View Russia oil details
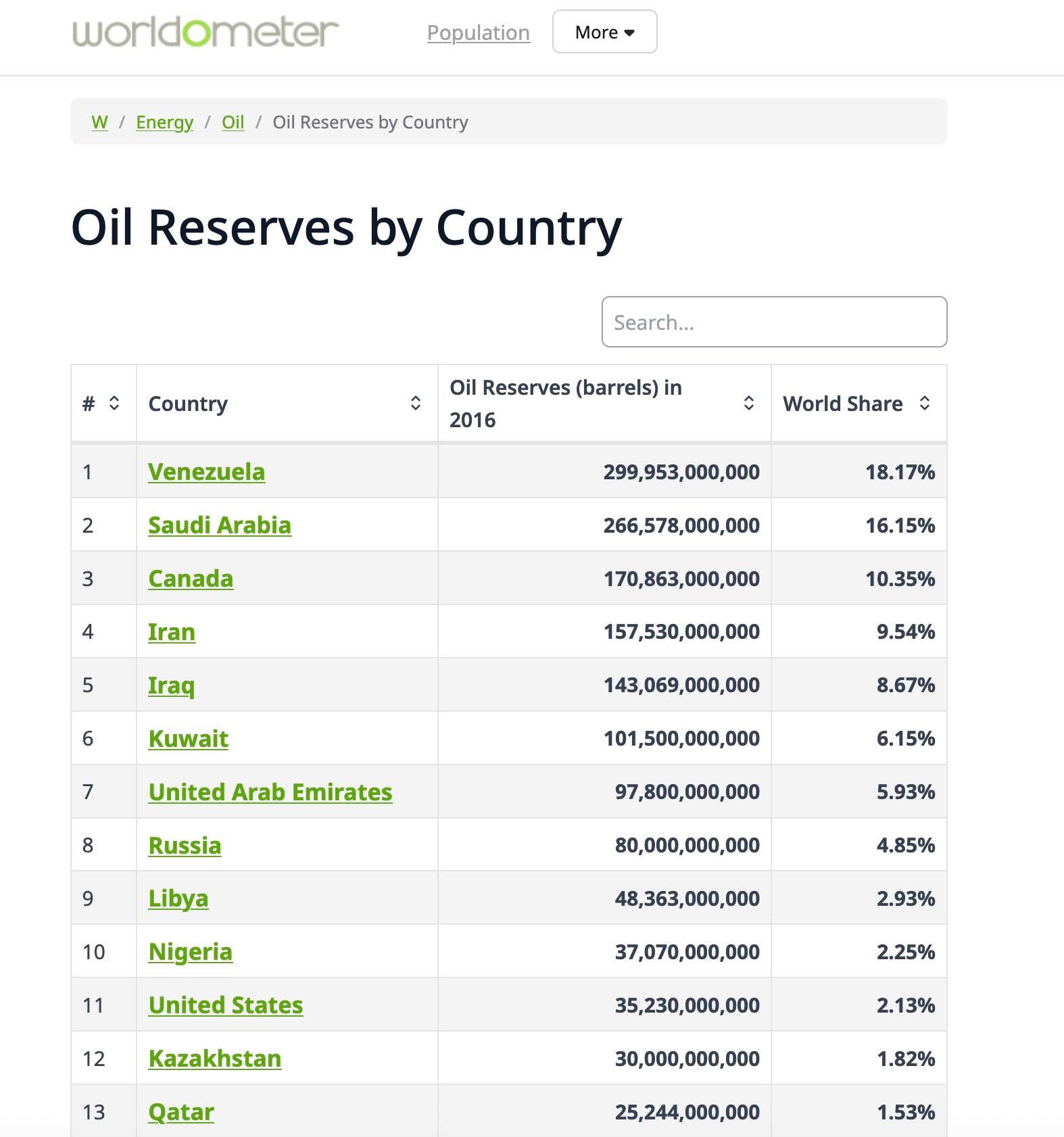Image resolution: width=1064 pixels, height=1137 pixels. (x=185, y=846)
